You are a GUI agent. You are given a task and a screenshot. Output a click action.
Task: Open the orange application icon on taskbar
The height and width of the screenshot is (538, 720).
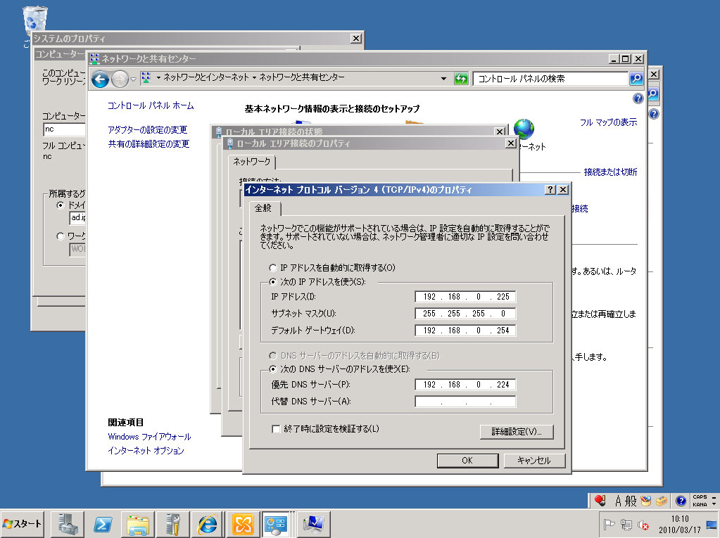243,524
